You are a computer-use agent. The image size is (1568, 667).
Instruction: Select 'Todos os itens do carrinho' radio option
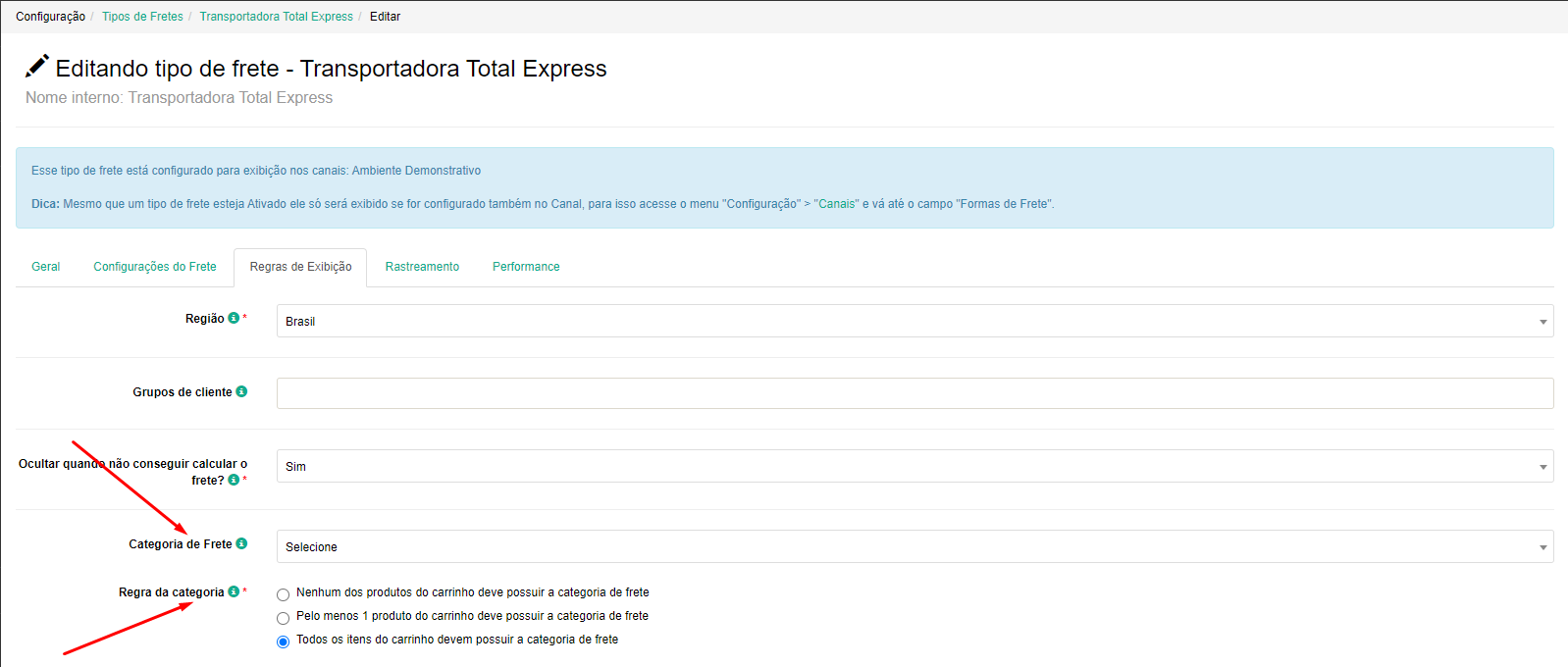[284, 641]
